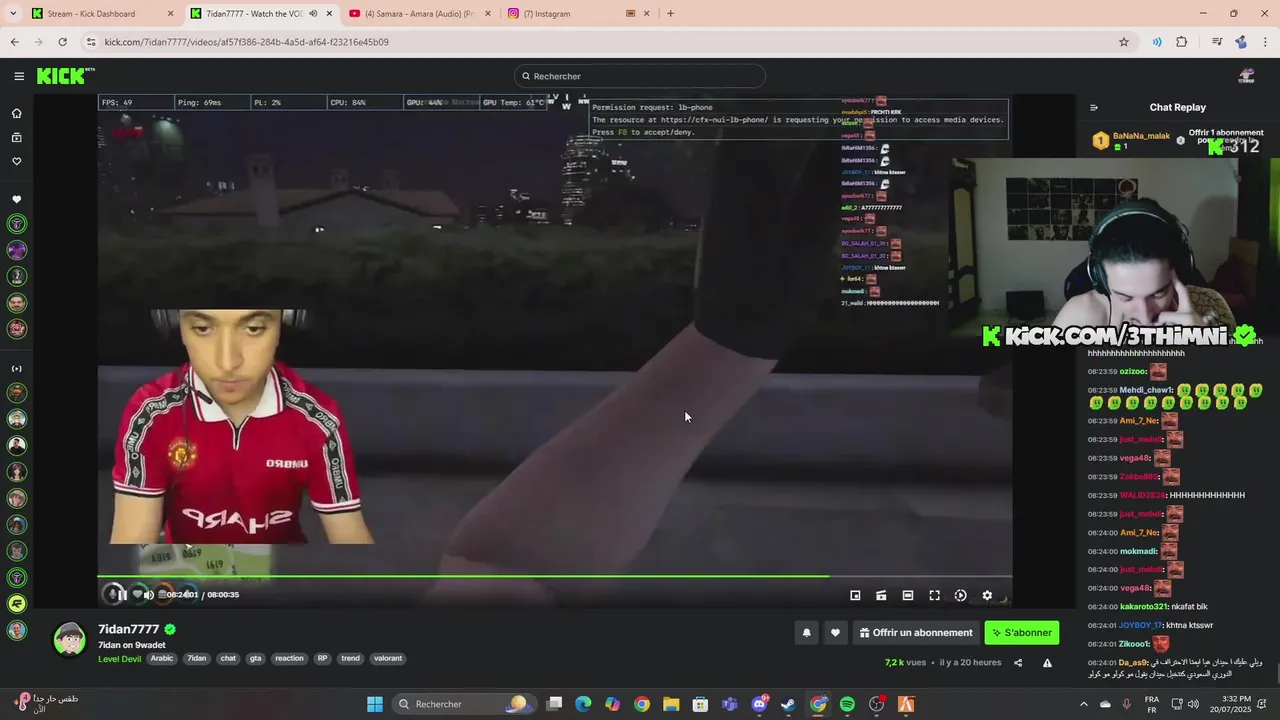1280x720 pixels.
Task: Open Chrome media control icon
Action: pos(1217,42)
